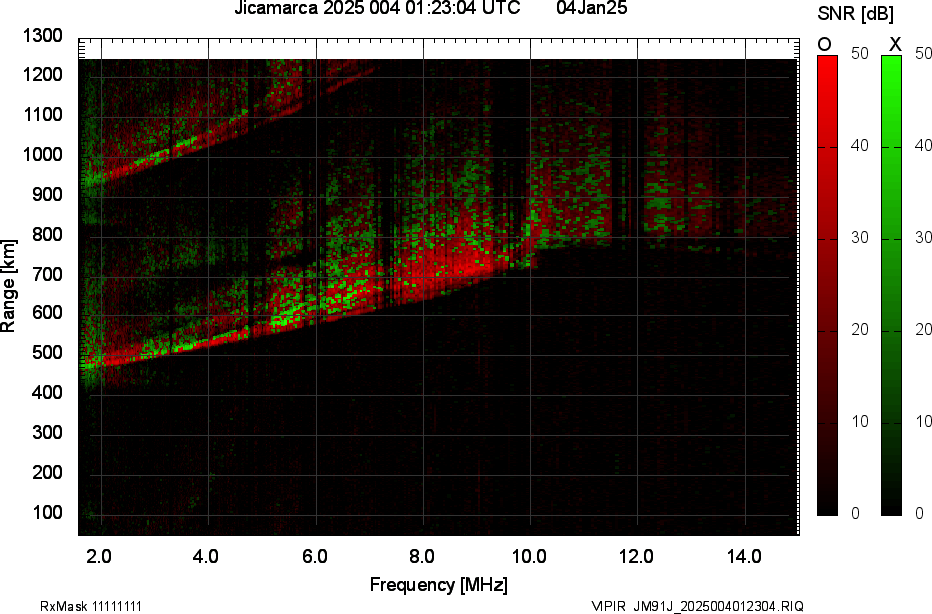Click the '900' range tick label
Viewport: 932px width, 614px height.
48,194
